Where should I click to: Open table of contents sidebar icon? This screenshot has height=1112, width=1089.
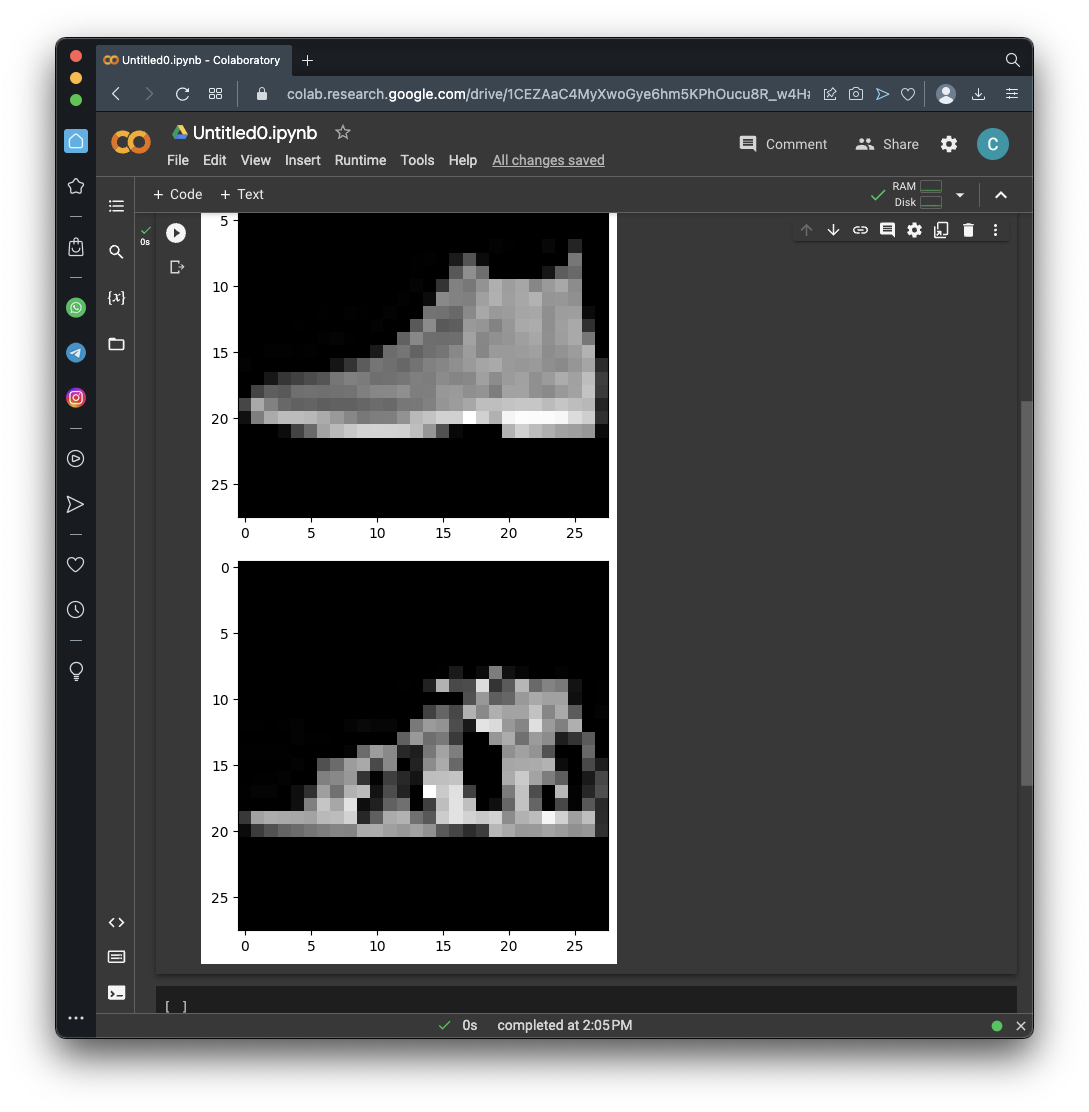tap(116, 206)
